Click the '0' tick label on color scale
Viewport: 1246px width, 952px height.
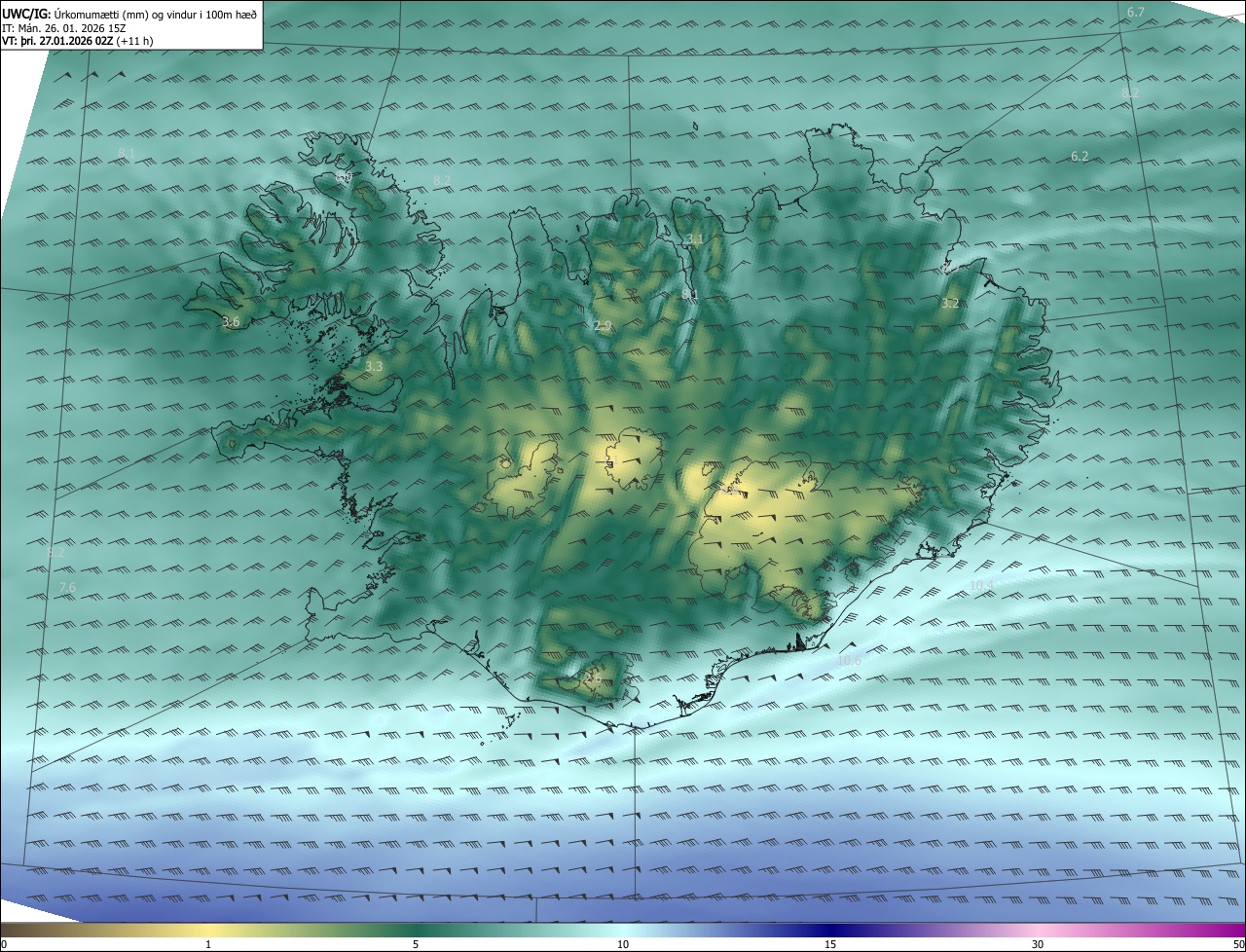[x=4, y=945]
